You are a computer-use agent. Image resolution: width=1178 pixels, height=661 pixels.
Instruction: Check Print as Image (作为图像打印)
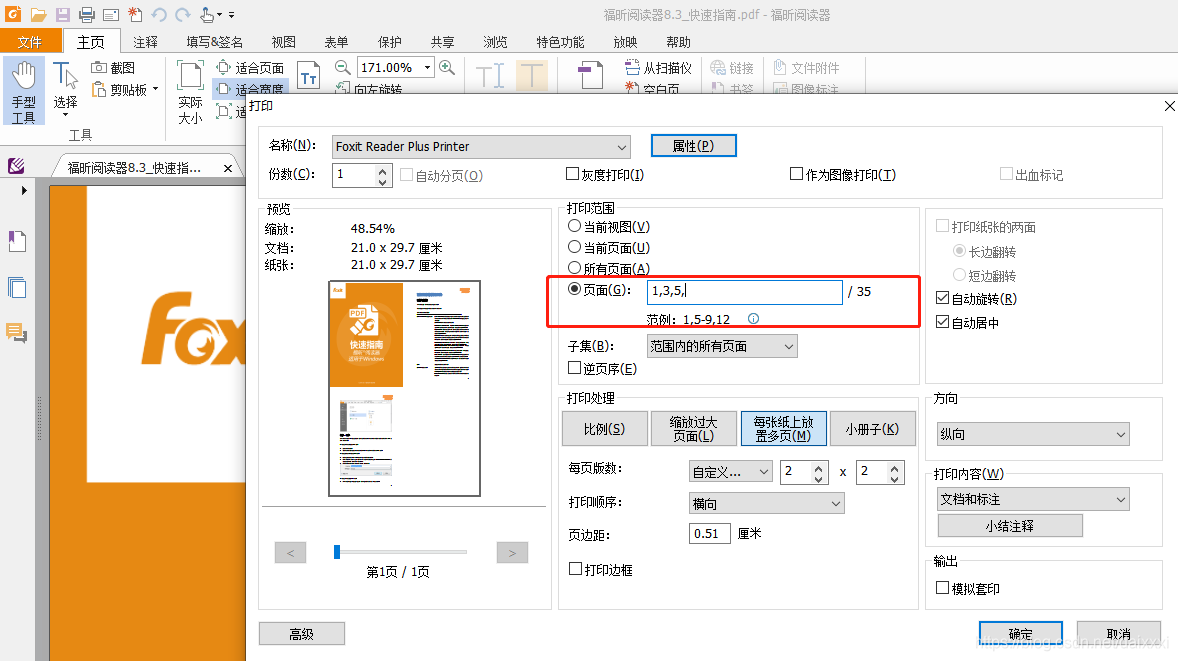796,174
